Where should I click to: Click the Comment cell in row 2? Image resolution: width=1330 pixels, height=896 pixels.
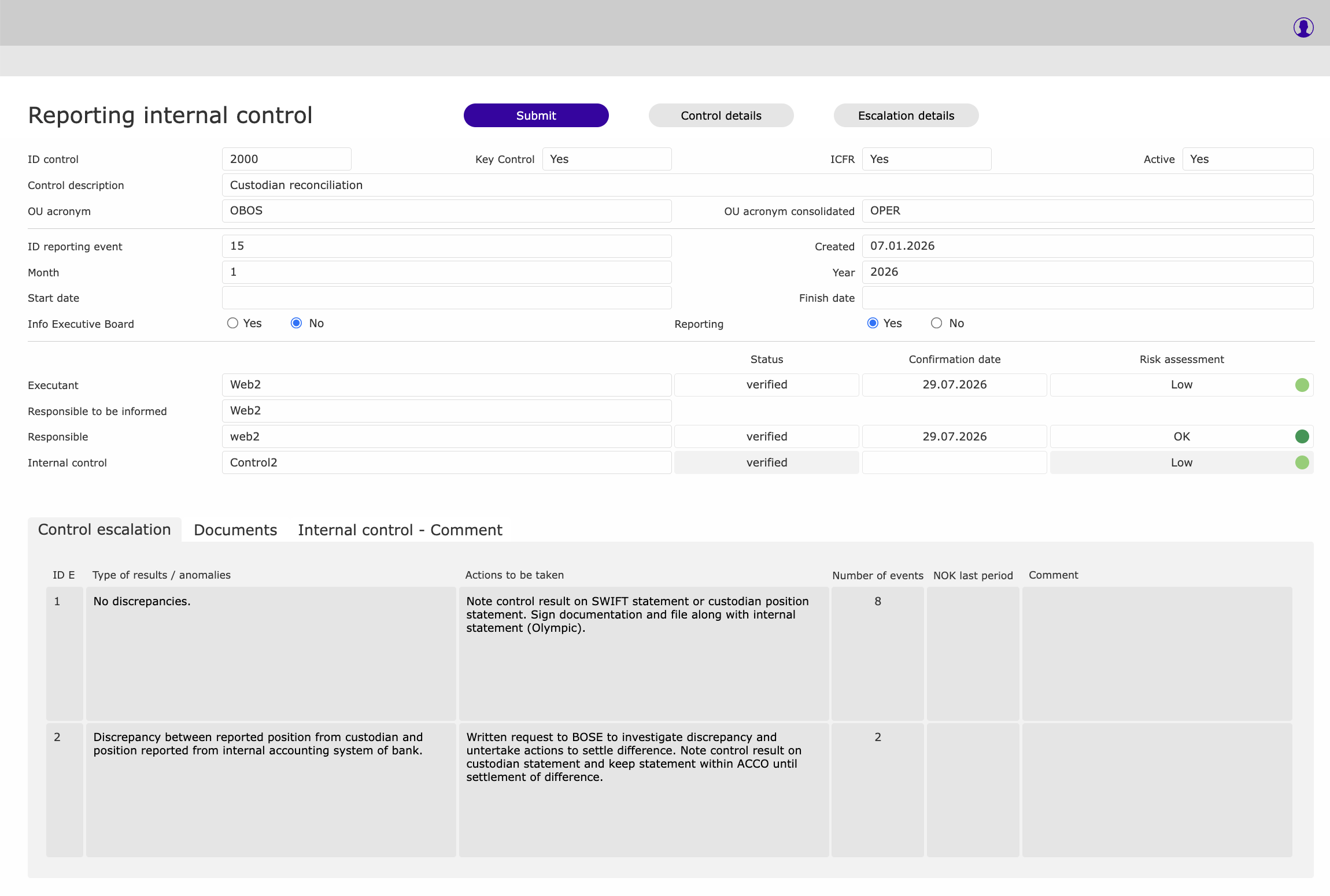pyautogui.click(x=1157, y=790)
